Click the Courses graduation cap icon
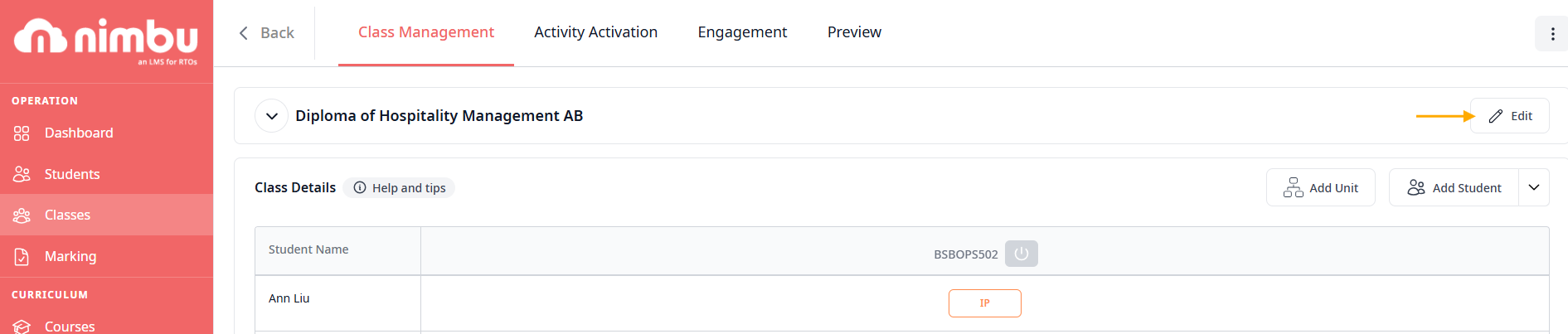 (x=22, y=327)
